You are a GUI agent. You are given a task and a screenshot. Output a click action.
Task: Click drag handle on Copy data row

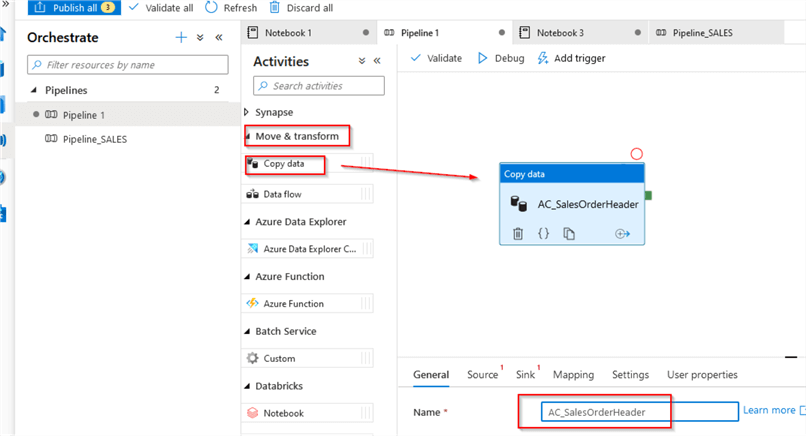(365, 162)
